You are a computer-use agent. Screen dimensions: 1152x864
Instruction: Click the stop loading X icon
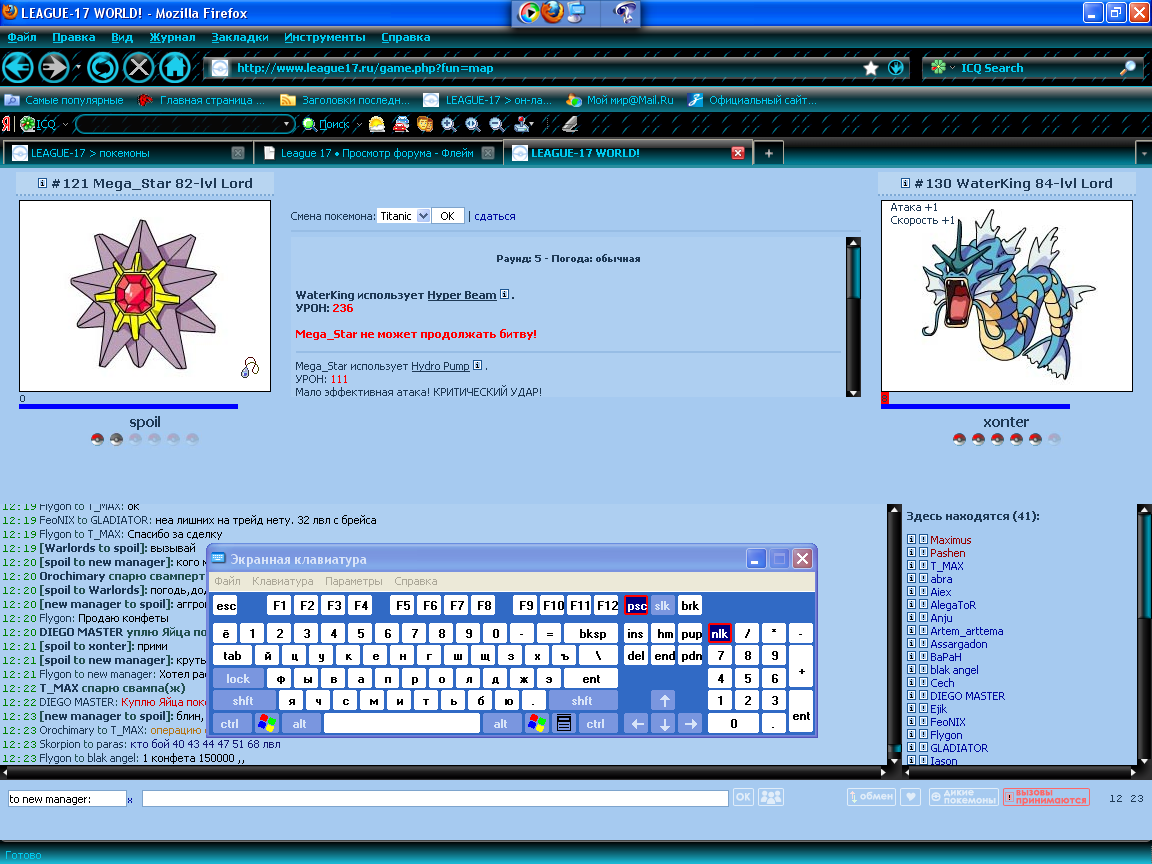click(138, 68)
